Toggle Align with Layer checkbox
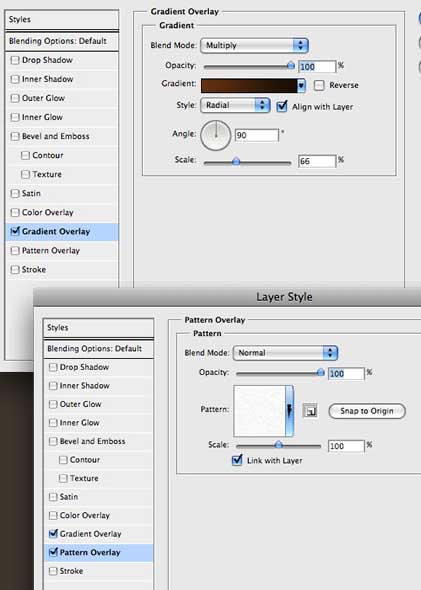The width and height of the screenshot is (421, 590). pos(281,107)
